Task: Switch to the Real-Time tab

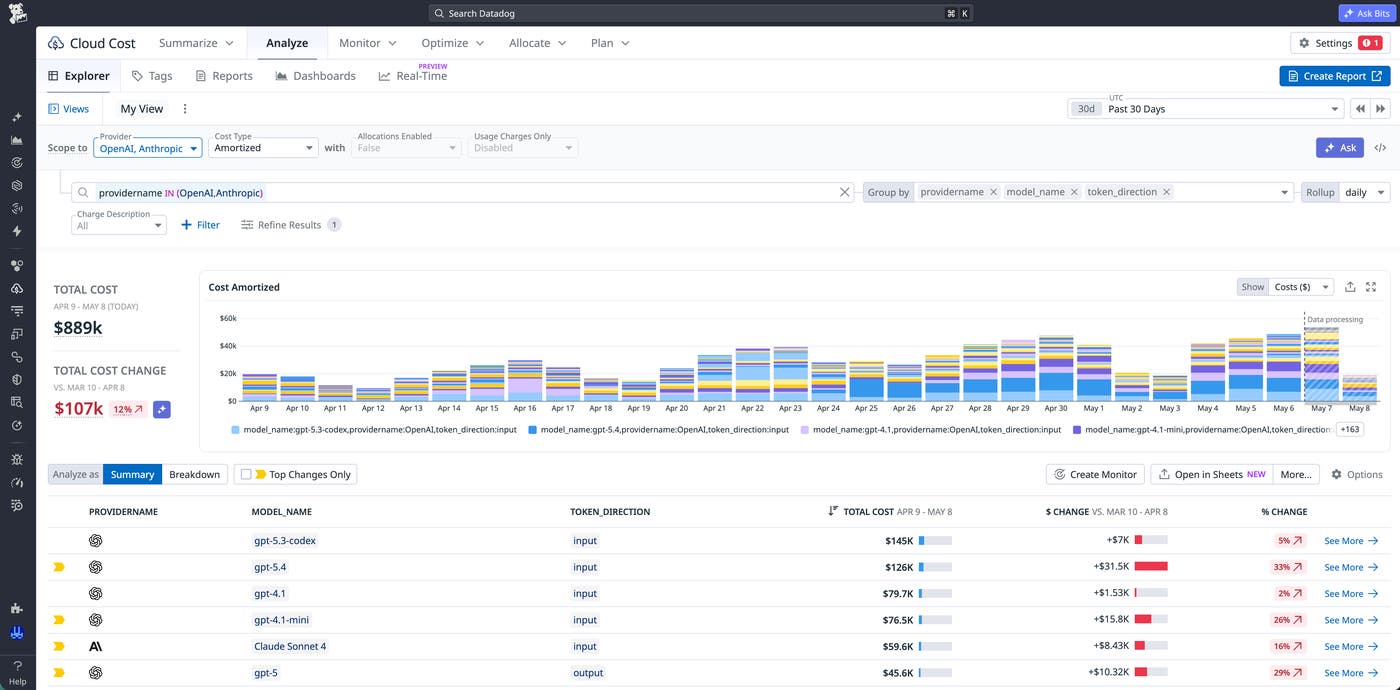Action: tap(413, 76)
